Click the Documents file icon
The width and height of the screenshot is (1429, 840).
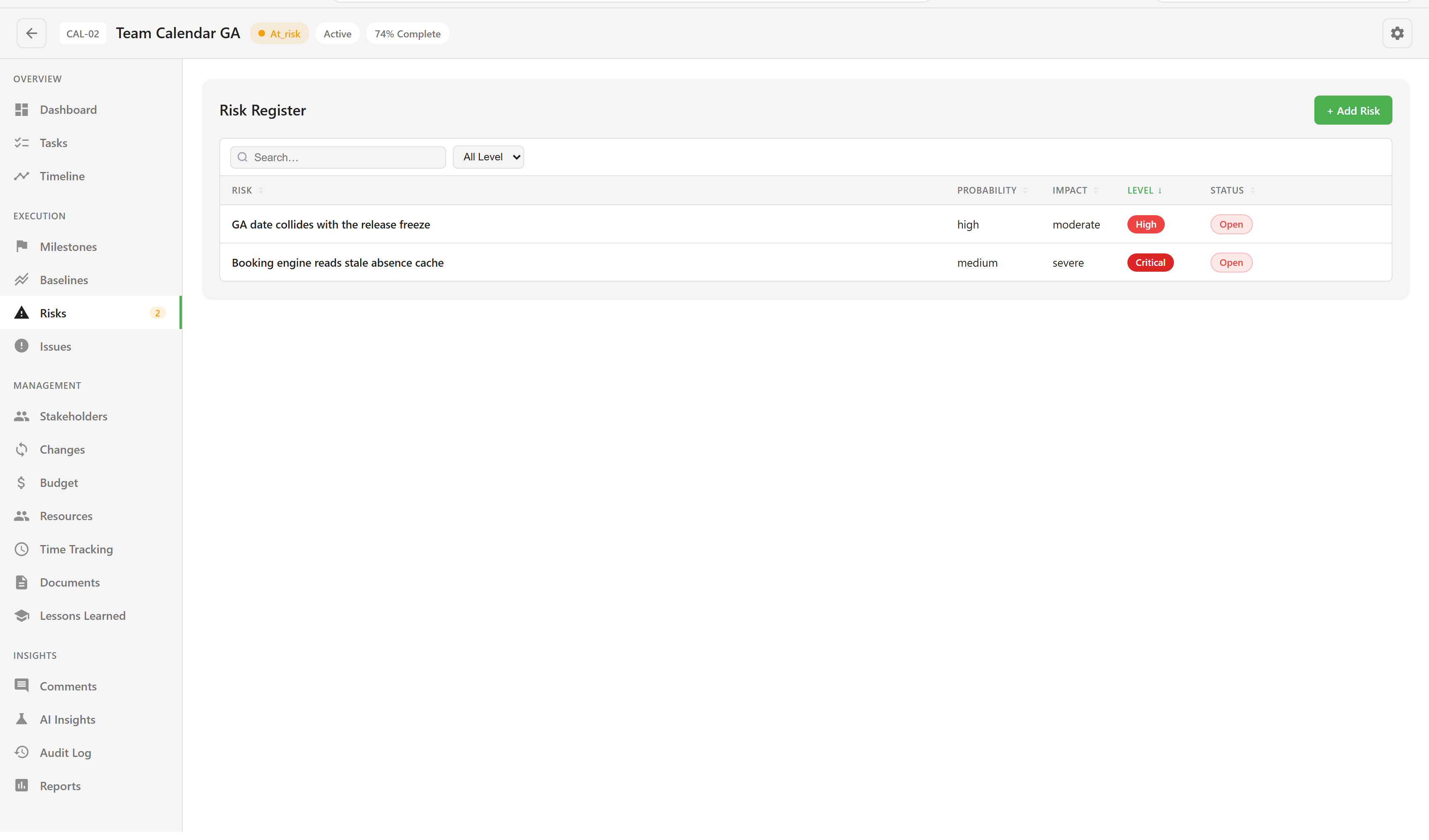22,583
